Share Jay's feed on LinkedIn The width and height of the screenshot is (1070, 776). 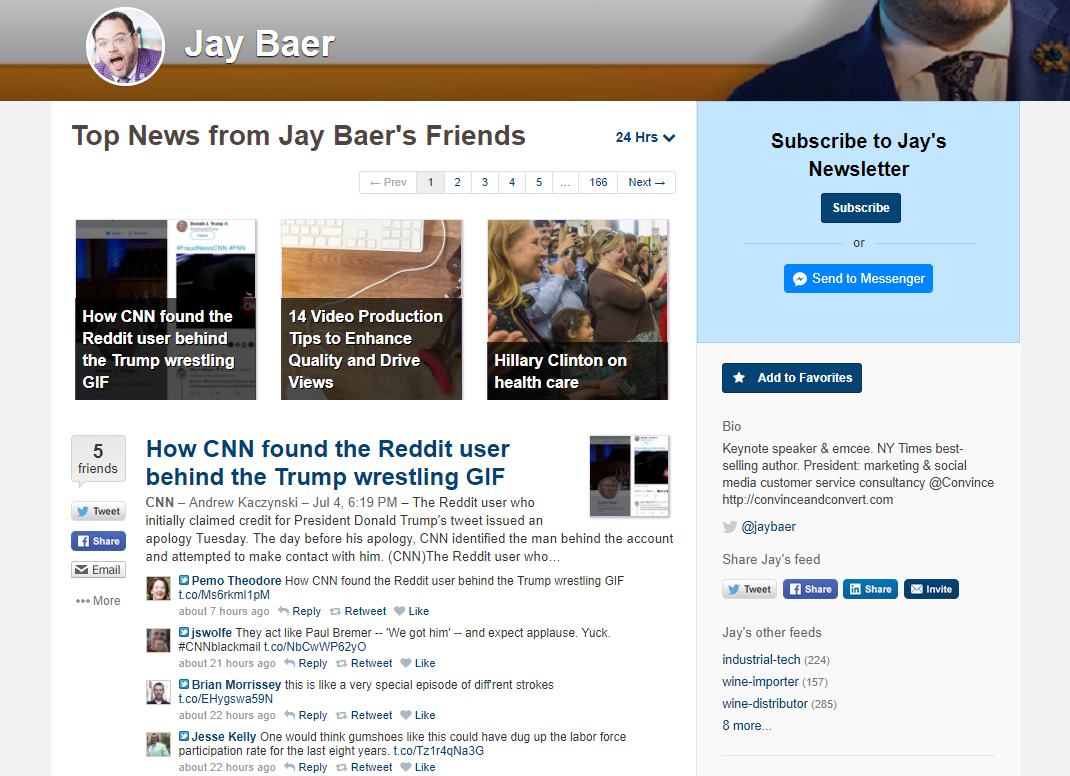[x=870, y=589]
